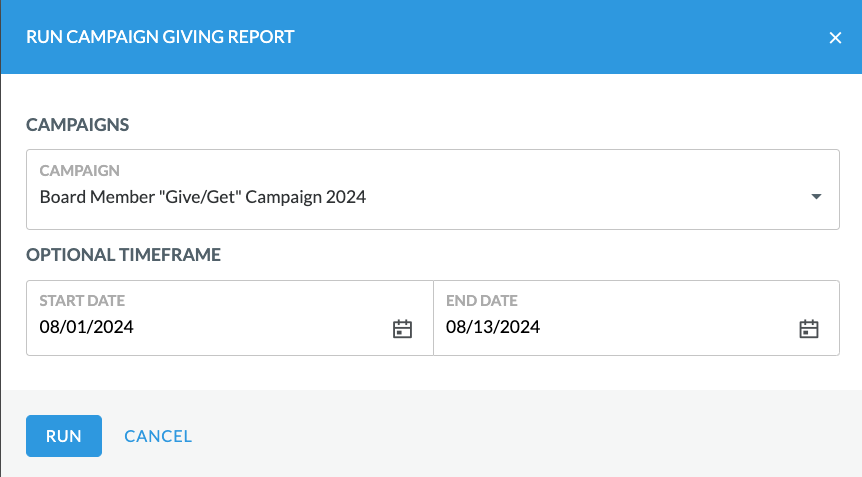Screen dimensions: 862x477
Task: Open the End Date calendar picker icon
Action: coord(809,329)
